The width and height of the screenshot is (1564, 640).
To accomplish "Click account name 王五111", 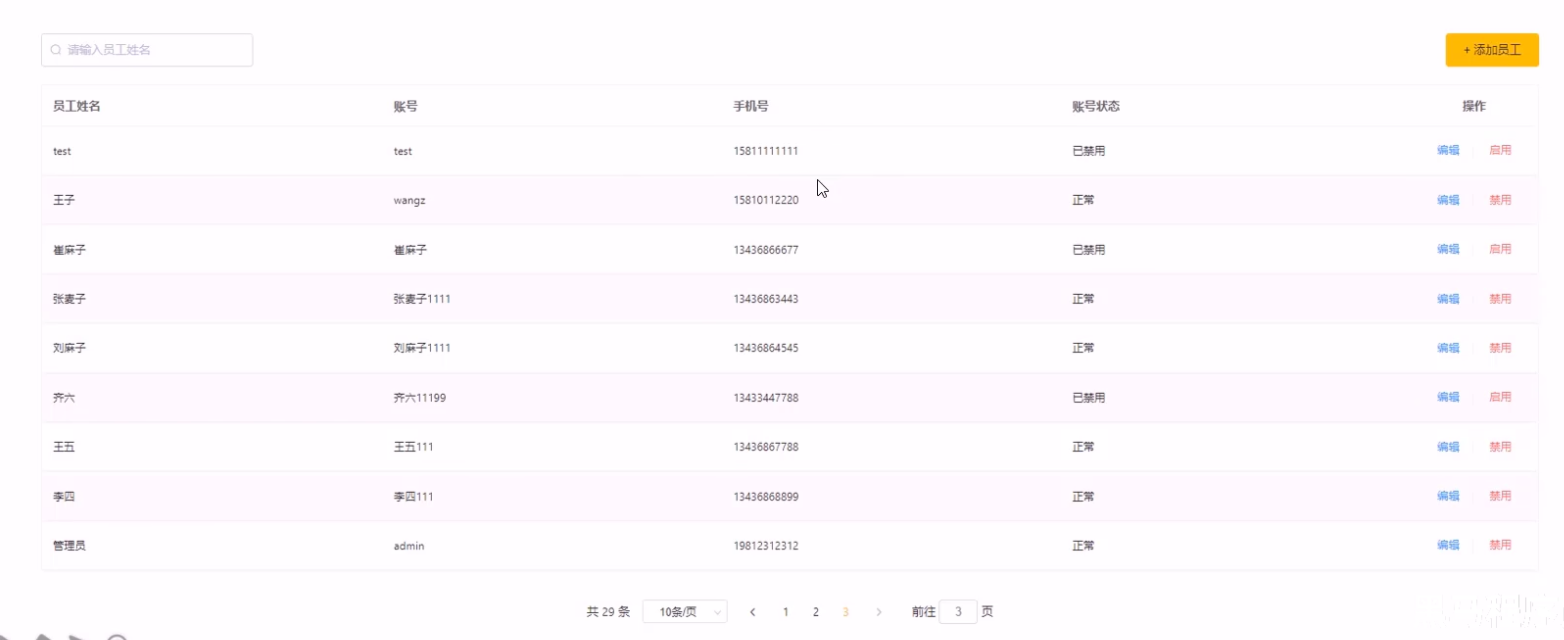I will (413, 447).
